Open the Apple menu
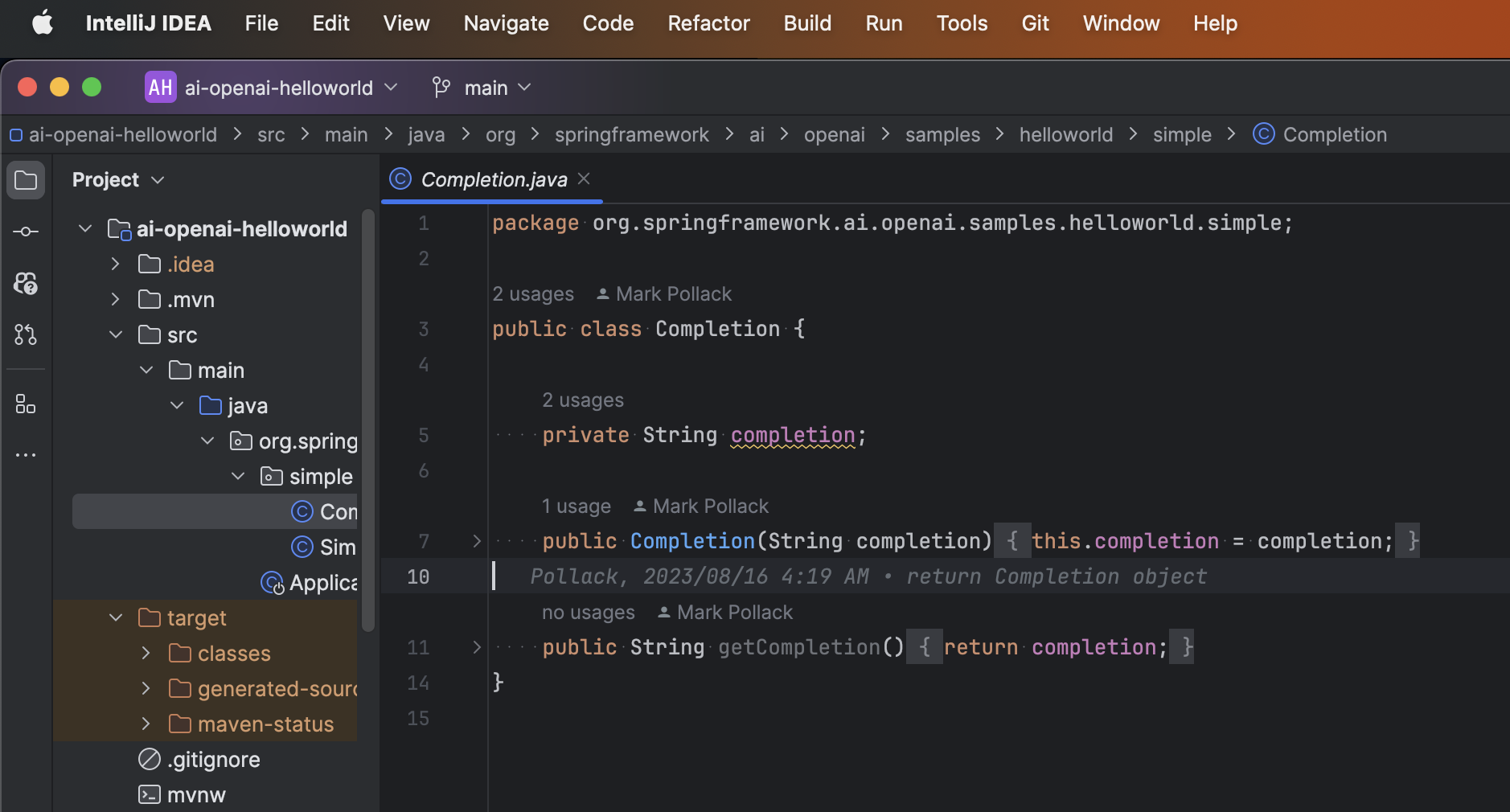The width and height of the screenshot is (1510, 812). pyautogui.click(x=42, y=23)
